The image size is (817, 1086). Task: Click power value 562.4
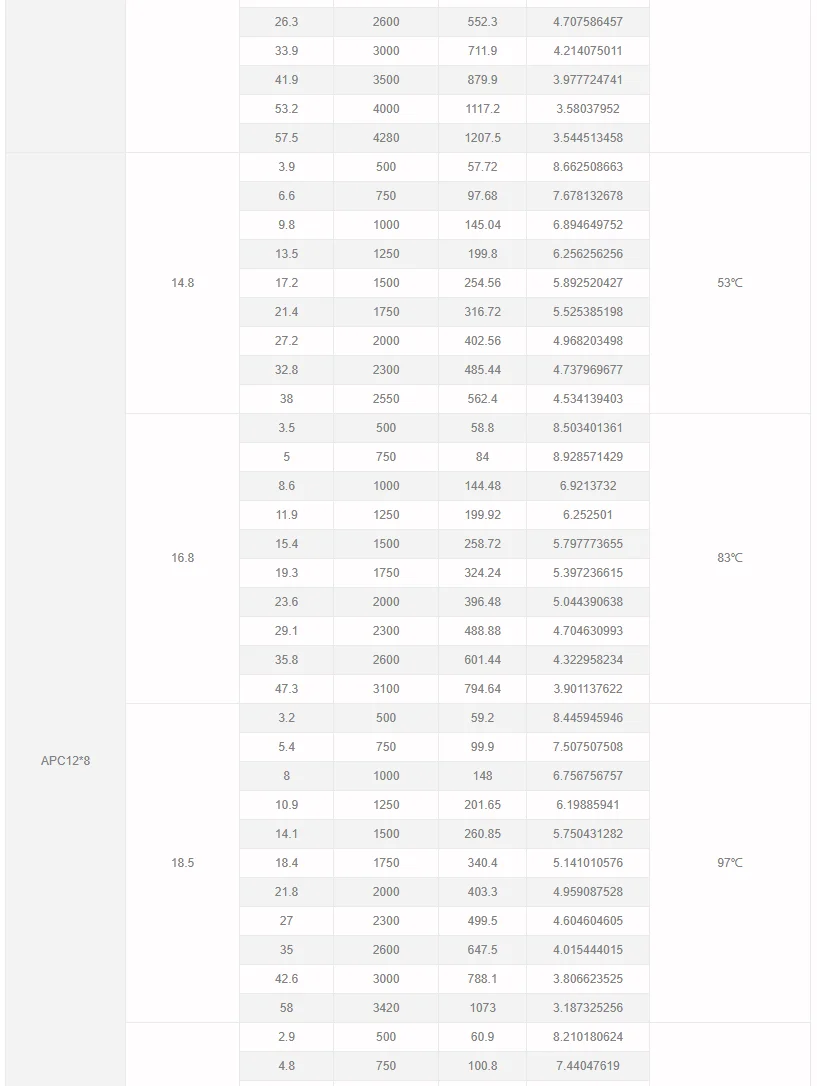click(x=483, y=399)
